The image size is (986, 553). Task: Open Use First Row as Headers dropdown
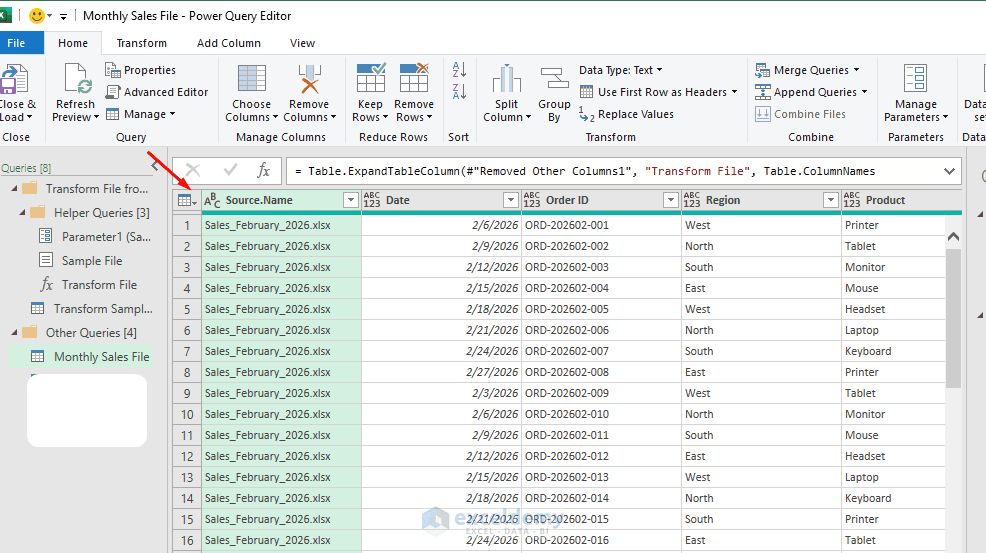[734, 92]
